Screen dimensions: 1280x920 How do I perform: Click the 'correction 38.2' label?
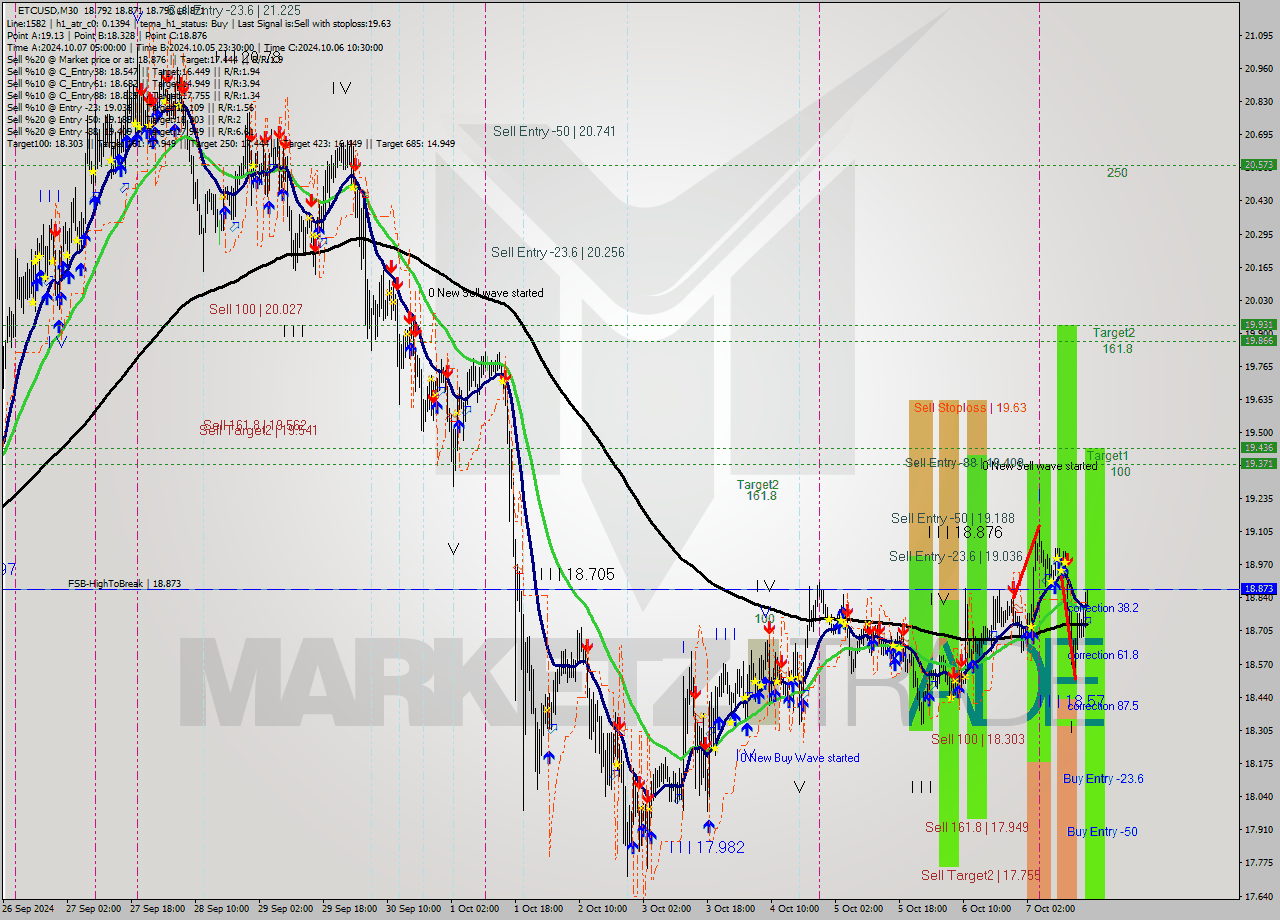pyautogui.click(x=1102, y=607)
